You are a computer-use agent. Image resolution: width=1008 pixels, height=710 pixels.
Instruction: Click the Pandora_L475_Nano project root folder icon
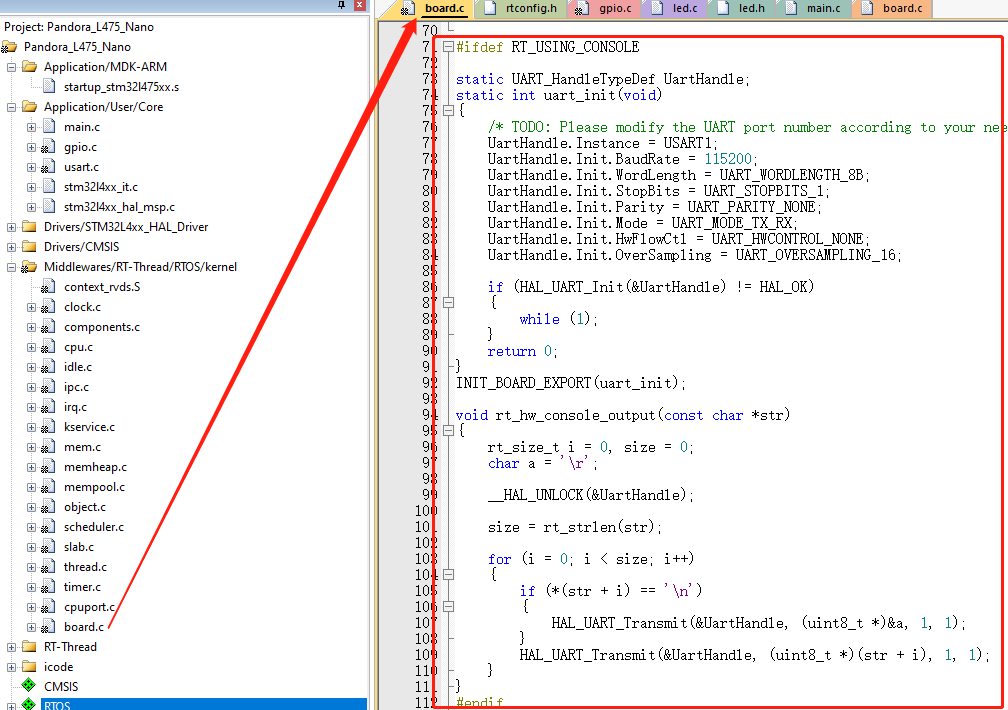(10, 47)
